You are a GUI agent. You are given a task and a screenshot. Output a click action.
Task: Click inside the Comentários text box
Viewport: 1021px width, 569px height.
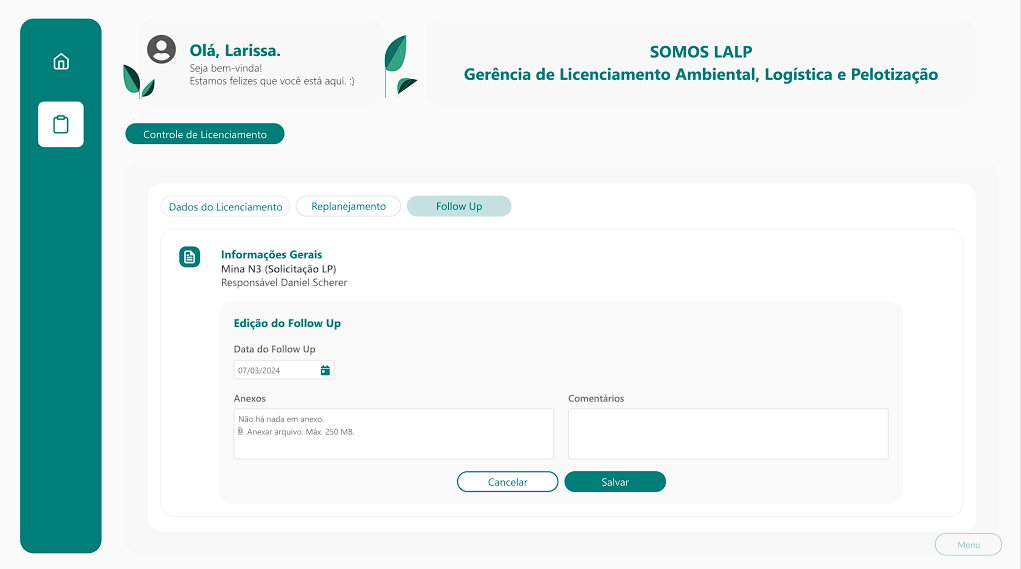click(728, 434)
